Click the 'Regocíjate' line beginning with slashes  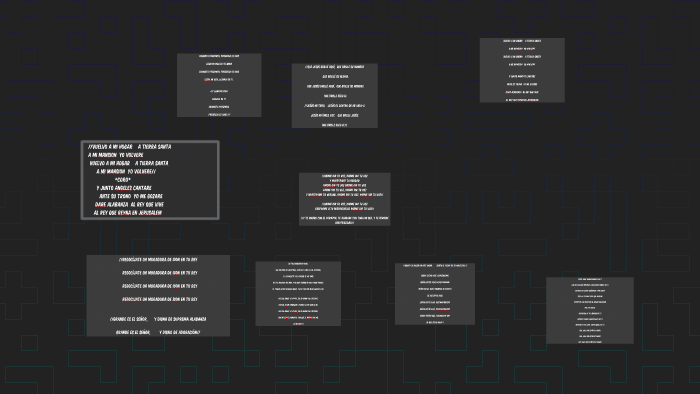point(158,260)
